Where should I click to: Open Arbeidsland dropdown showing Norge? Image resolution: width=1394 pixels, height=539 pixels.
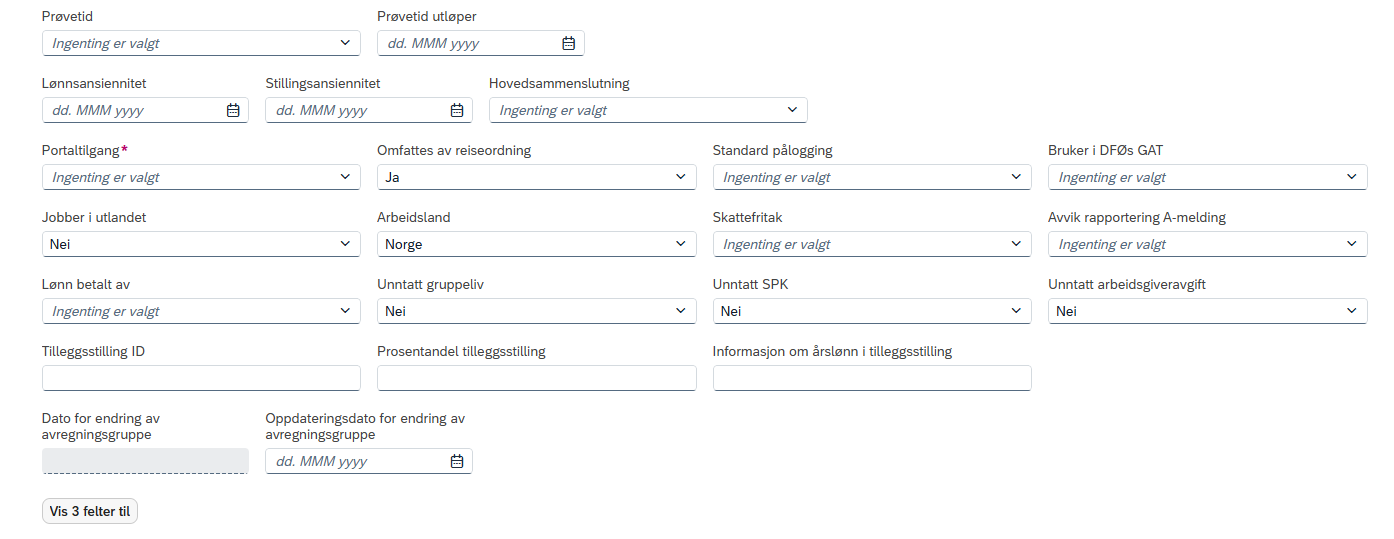537,244
